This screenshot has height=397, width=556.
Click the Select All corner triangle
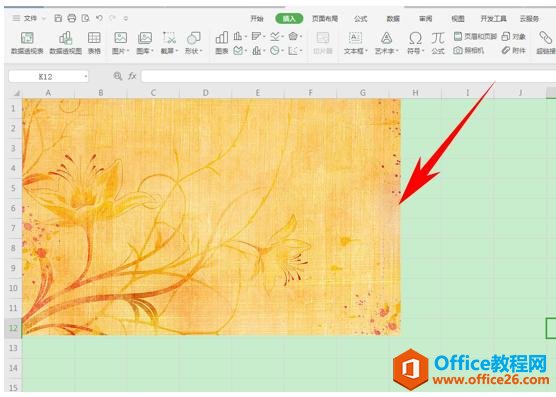pos(16,93)
